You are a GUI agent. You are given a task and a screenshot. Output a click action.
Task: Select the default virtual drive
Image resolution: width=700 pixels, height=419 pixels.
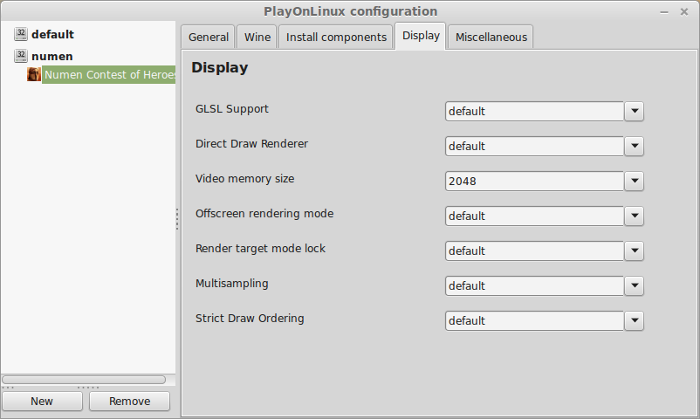52,34
